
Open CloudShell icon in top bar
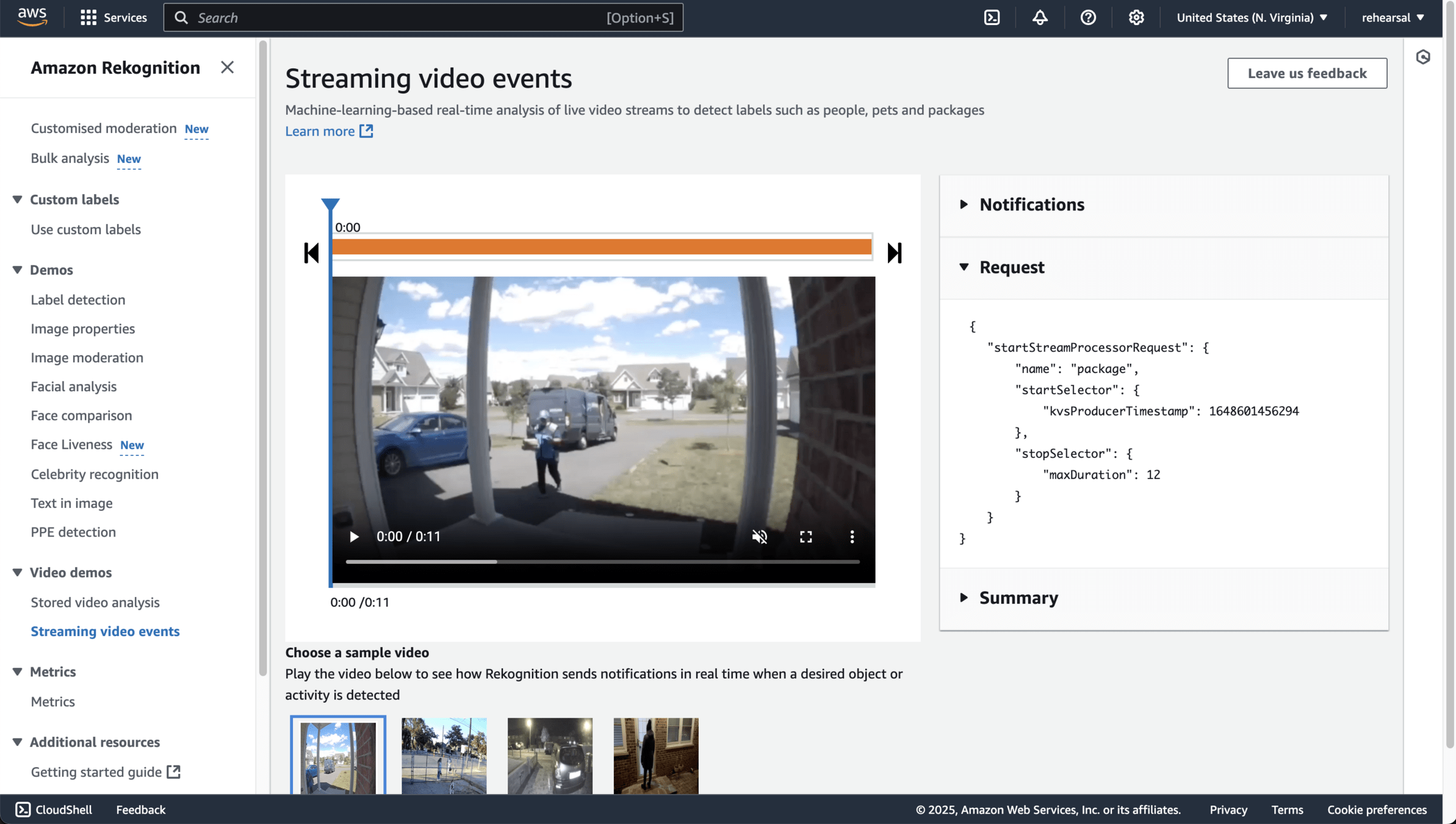[x=992, y=18]
